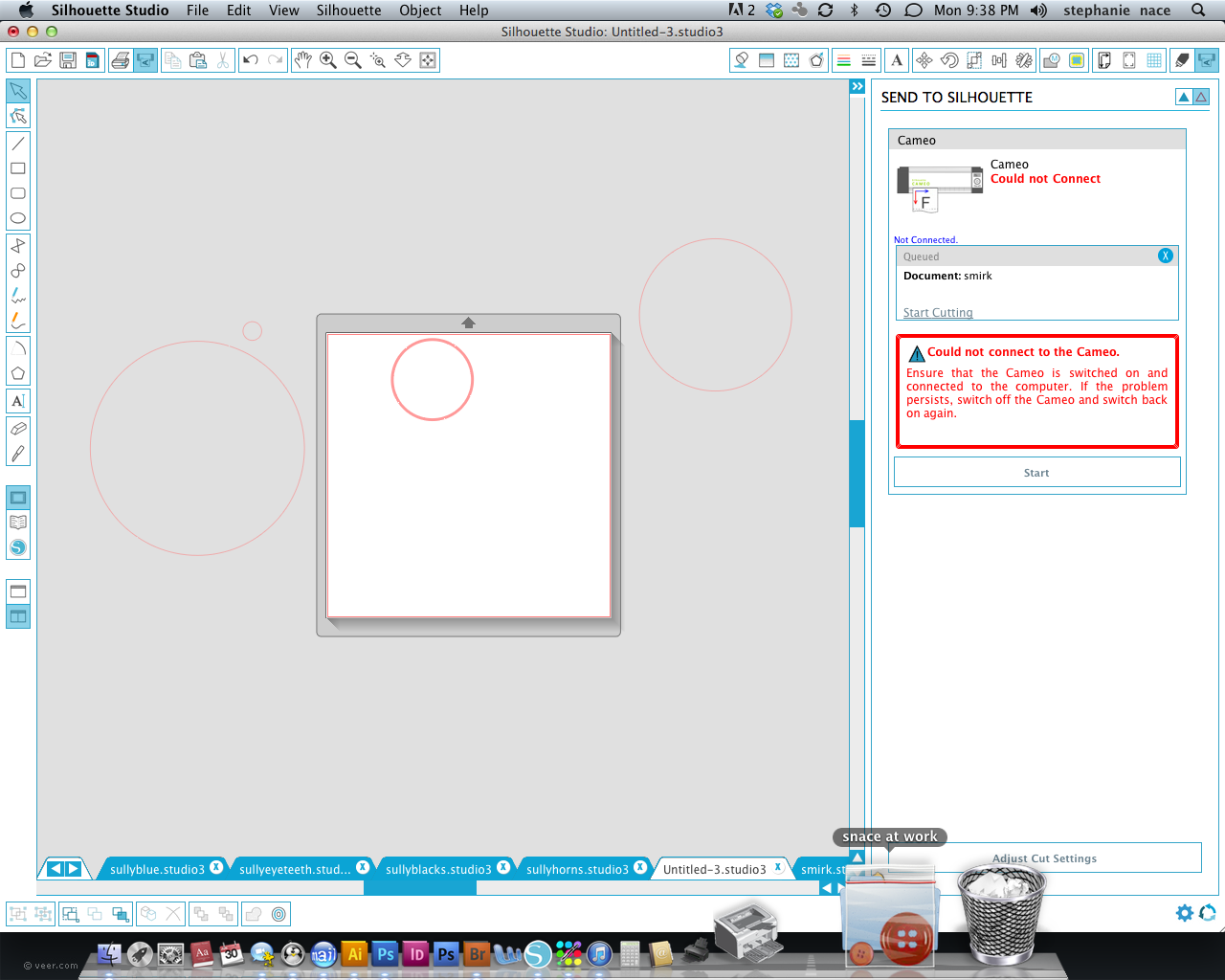Switch to the sullyblacks.studio3 tab

pos(438,869)
